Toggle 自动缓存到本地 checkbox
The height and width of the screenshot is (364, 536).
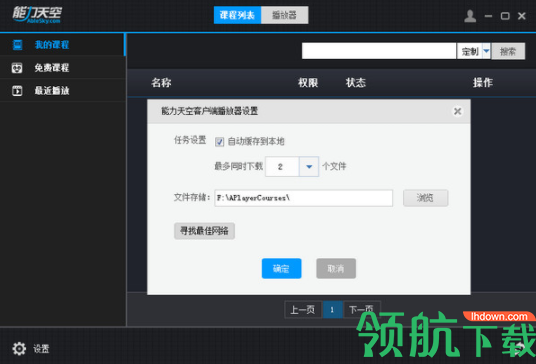(x=219, y=141)
